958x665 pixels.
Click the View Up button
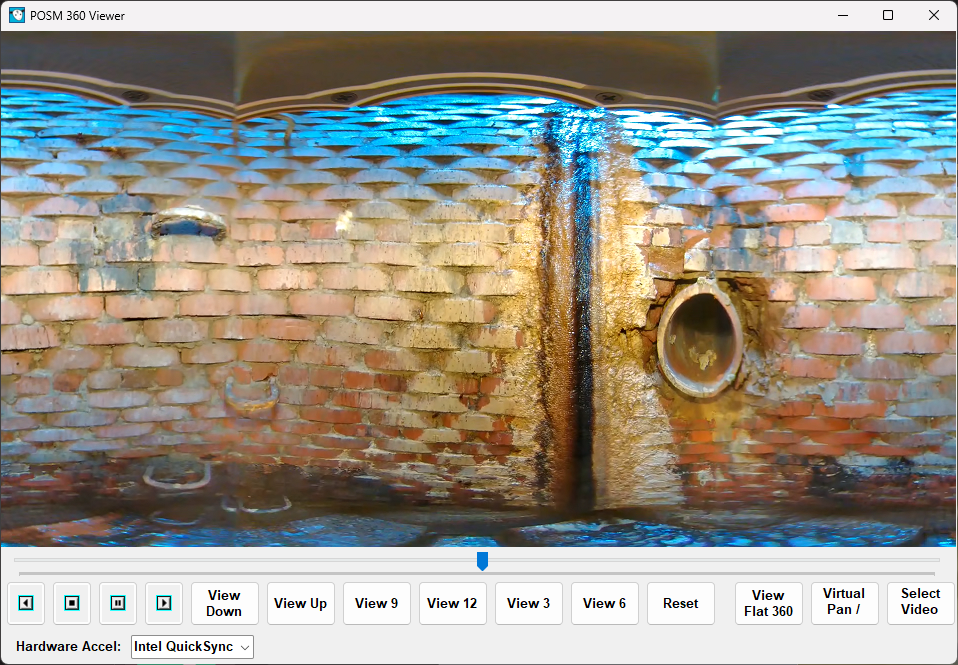coord(301,603)
